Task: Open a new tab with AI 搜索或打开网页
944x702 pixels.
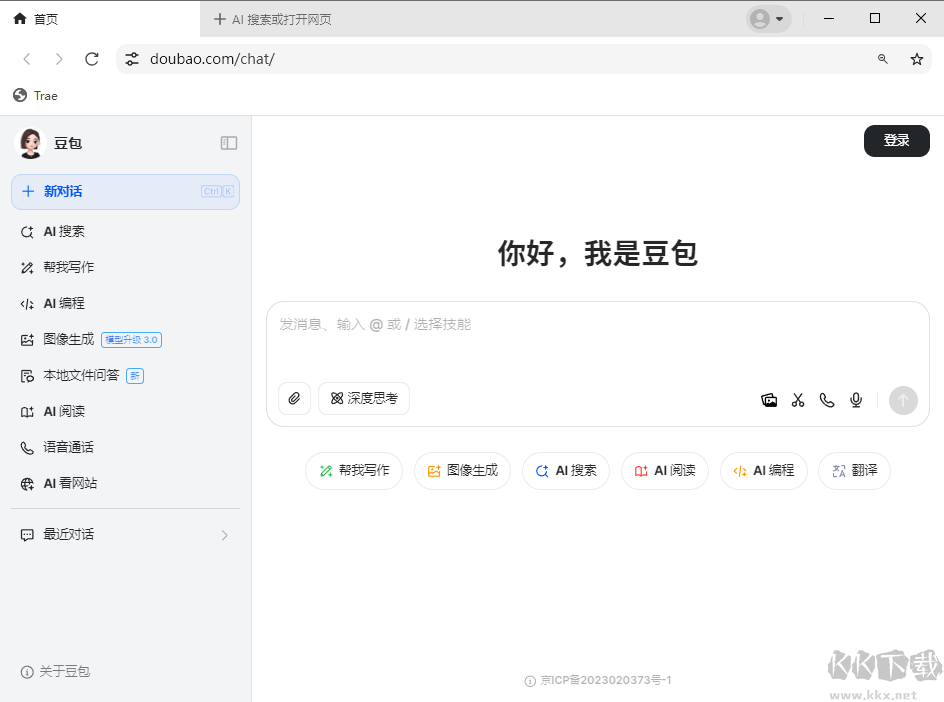Action: click(273, 19)
